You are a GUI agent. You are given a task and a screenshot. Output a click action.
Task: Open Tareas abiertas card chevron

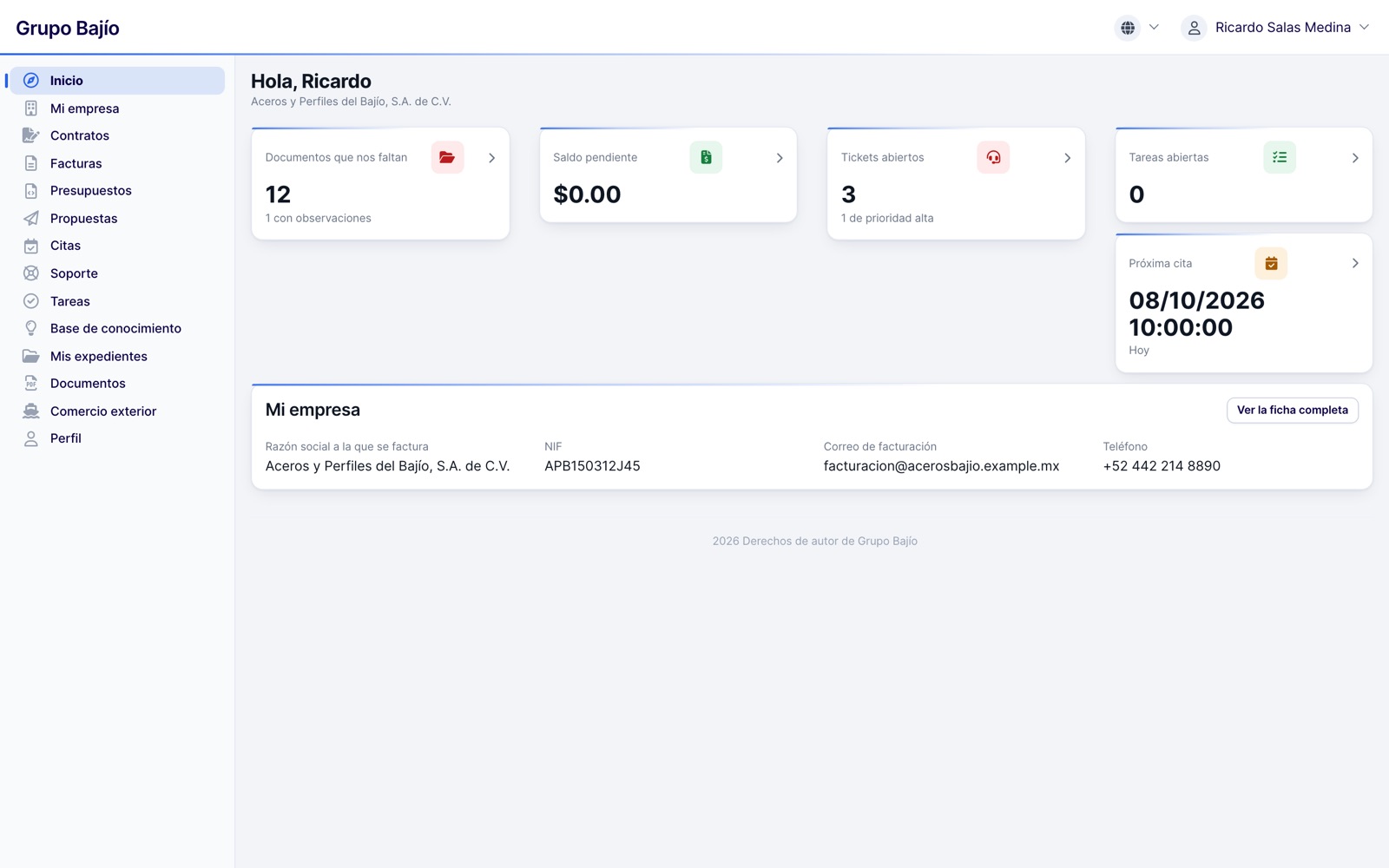[1355, 158]
